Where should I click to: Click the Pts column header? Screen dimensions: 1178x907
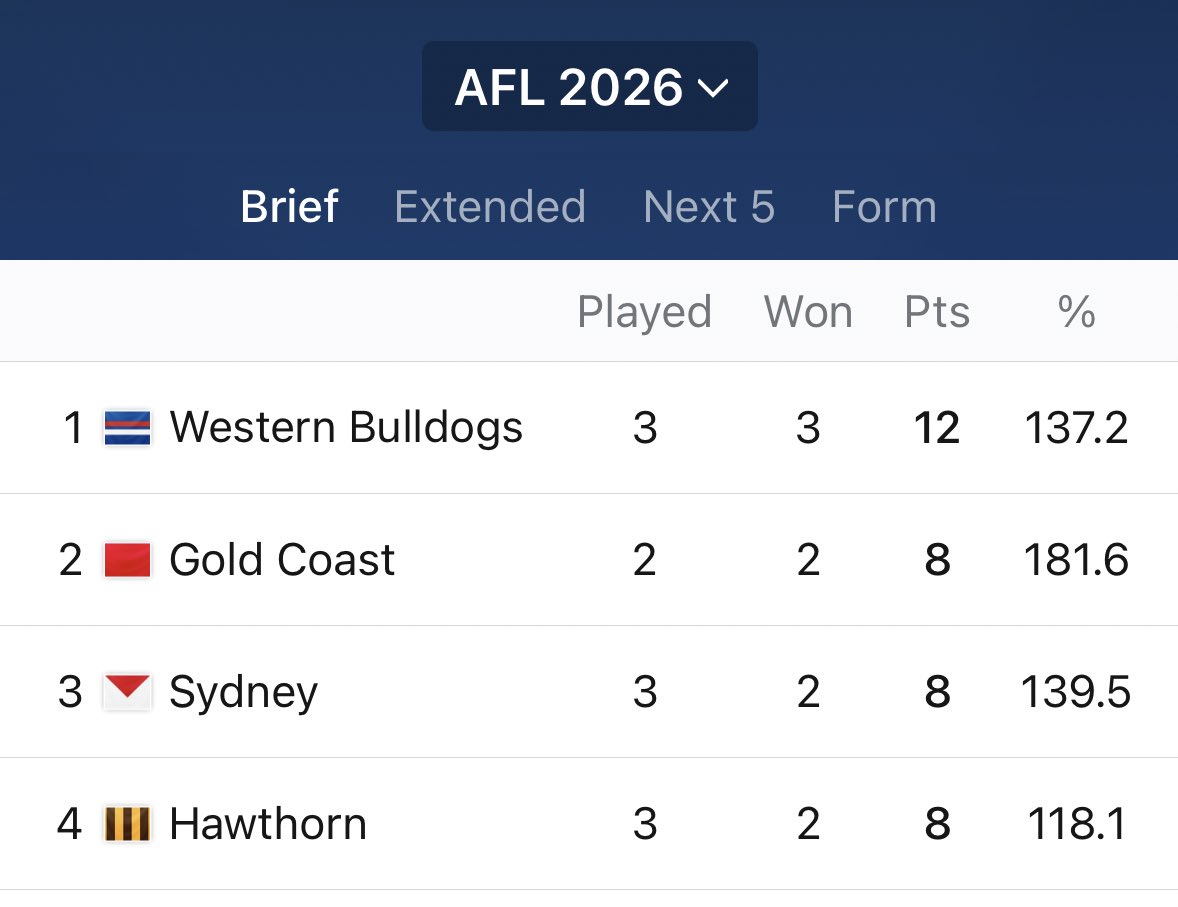click(937, 312)
